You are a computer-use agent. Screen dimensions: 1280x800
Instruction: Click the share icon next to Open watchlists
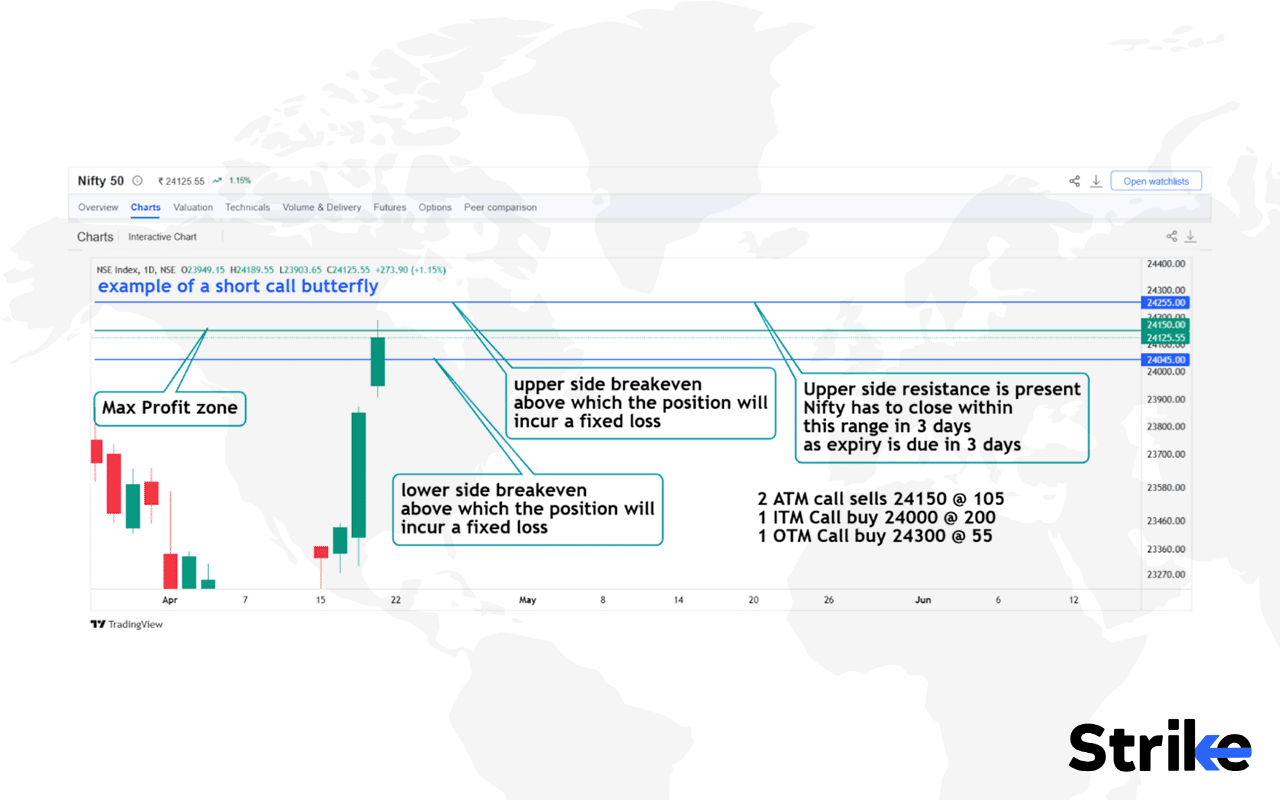[1074, 181]
